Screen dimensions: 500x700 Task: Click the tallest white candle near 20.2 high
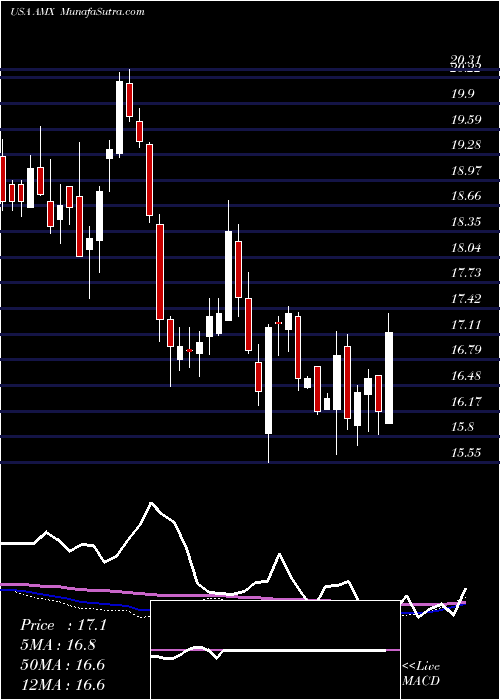click(x=120, y=117)
